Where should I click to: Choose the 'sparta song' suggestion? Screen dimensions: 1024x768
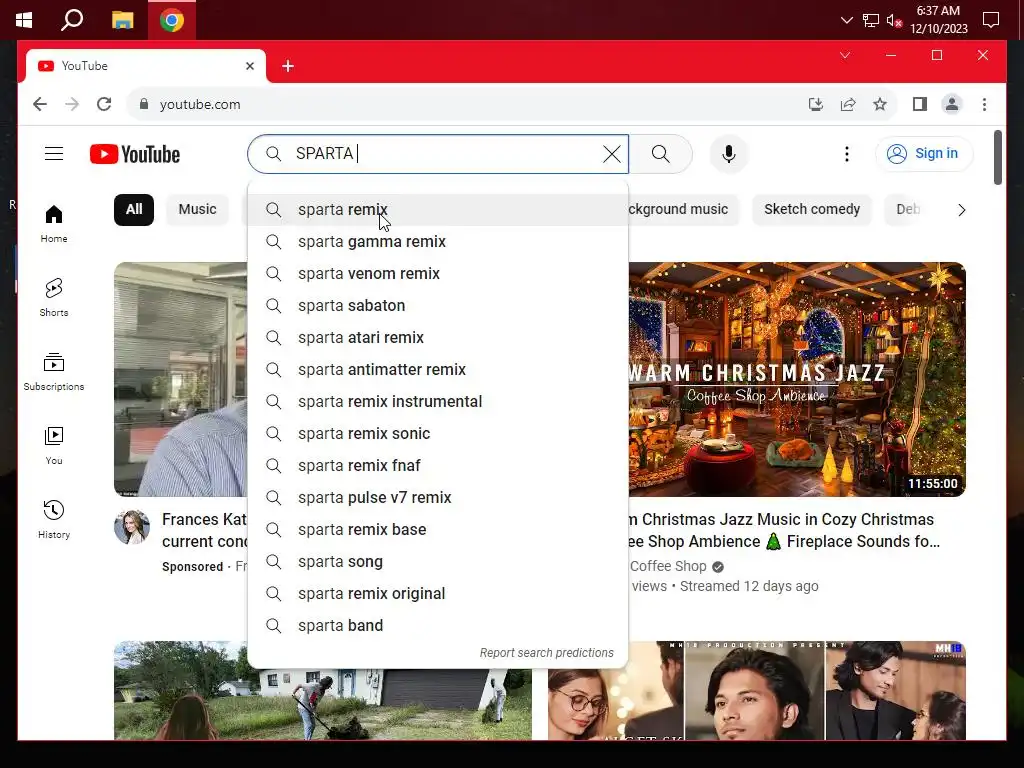coord(438,562)
